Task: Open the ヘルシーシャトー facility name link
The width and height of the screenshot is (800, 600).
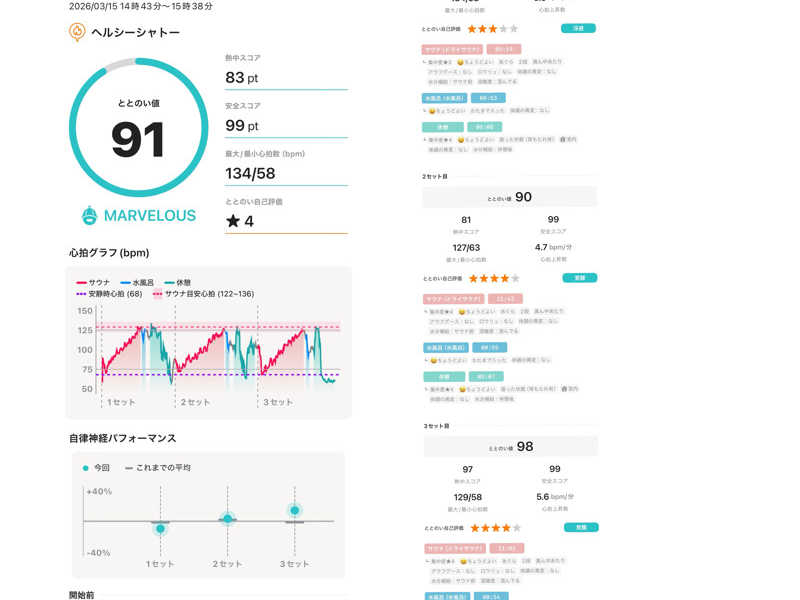Action: click(135, 32)
